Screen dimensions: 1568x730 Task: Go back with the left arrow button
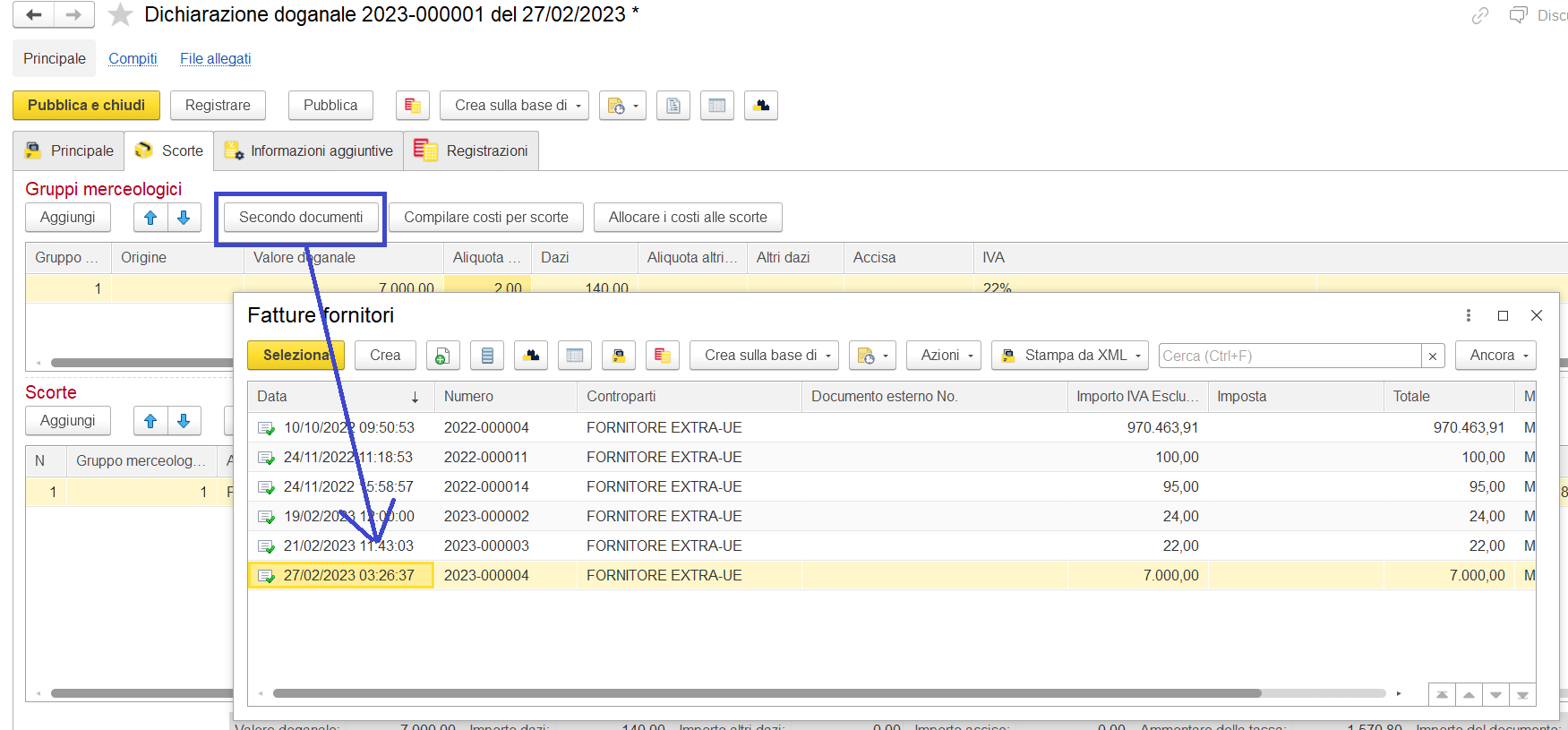[34, 14]
